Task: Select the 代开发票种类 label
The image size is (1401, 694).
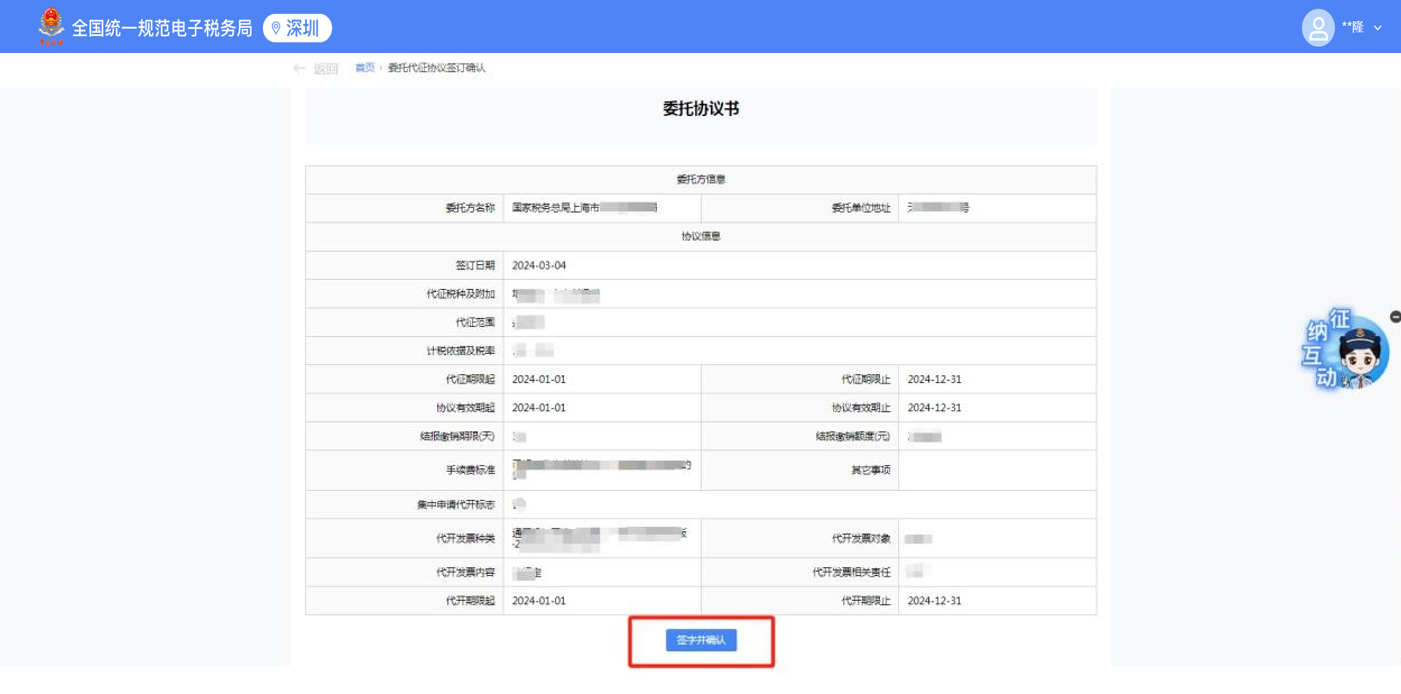Action: pyautogui.click(x=465, y=539)
